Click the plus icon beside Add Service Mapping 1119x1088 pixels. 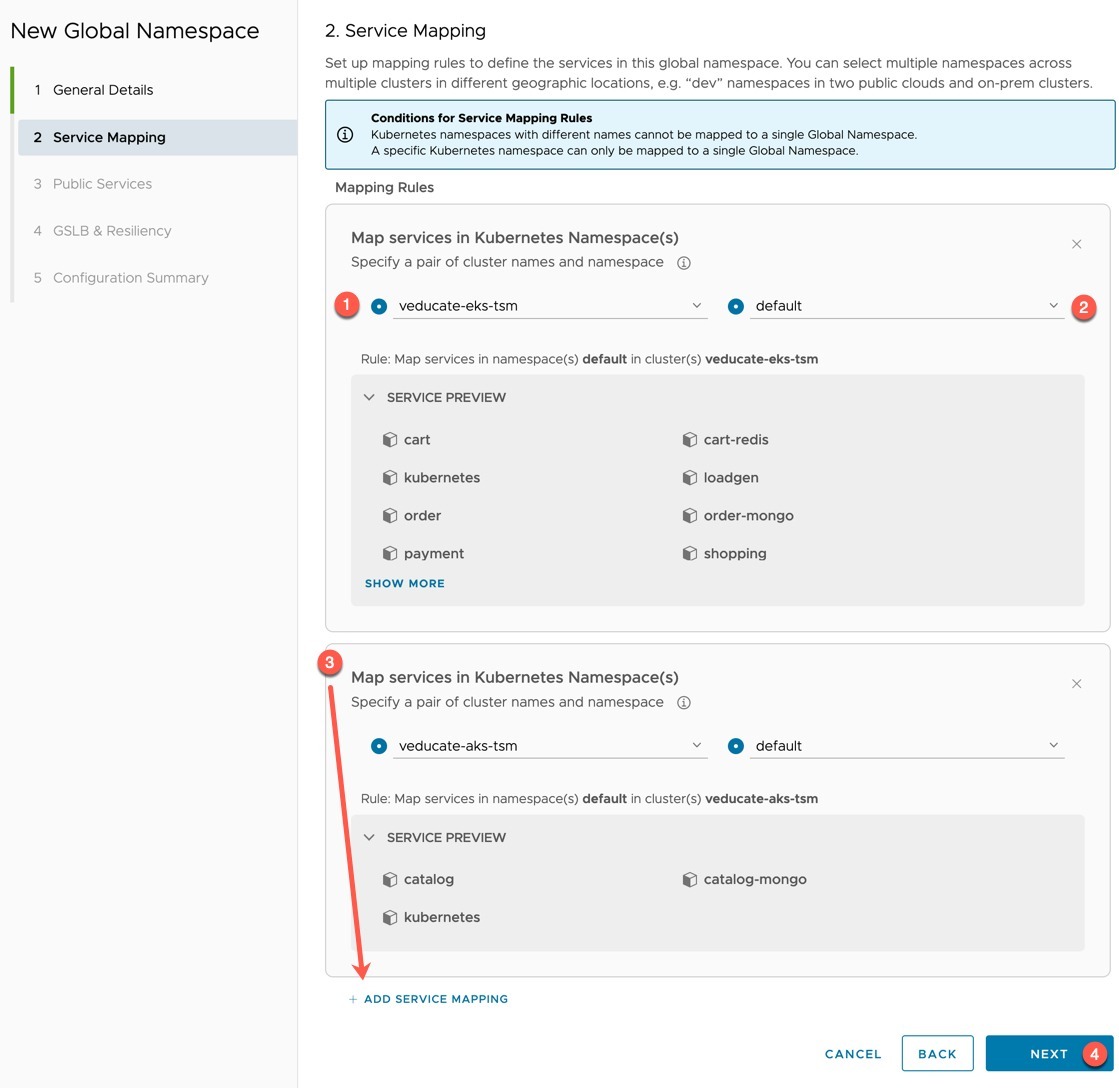(353, 1000)
